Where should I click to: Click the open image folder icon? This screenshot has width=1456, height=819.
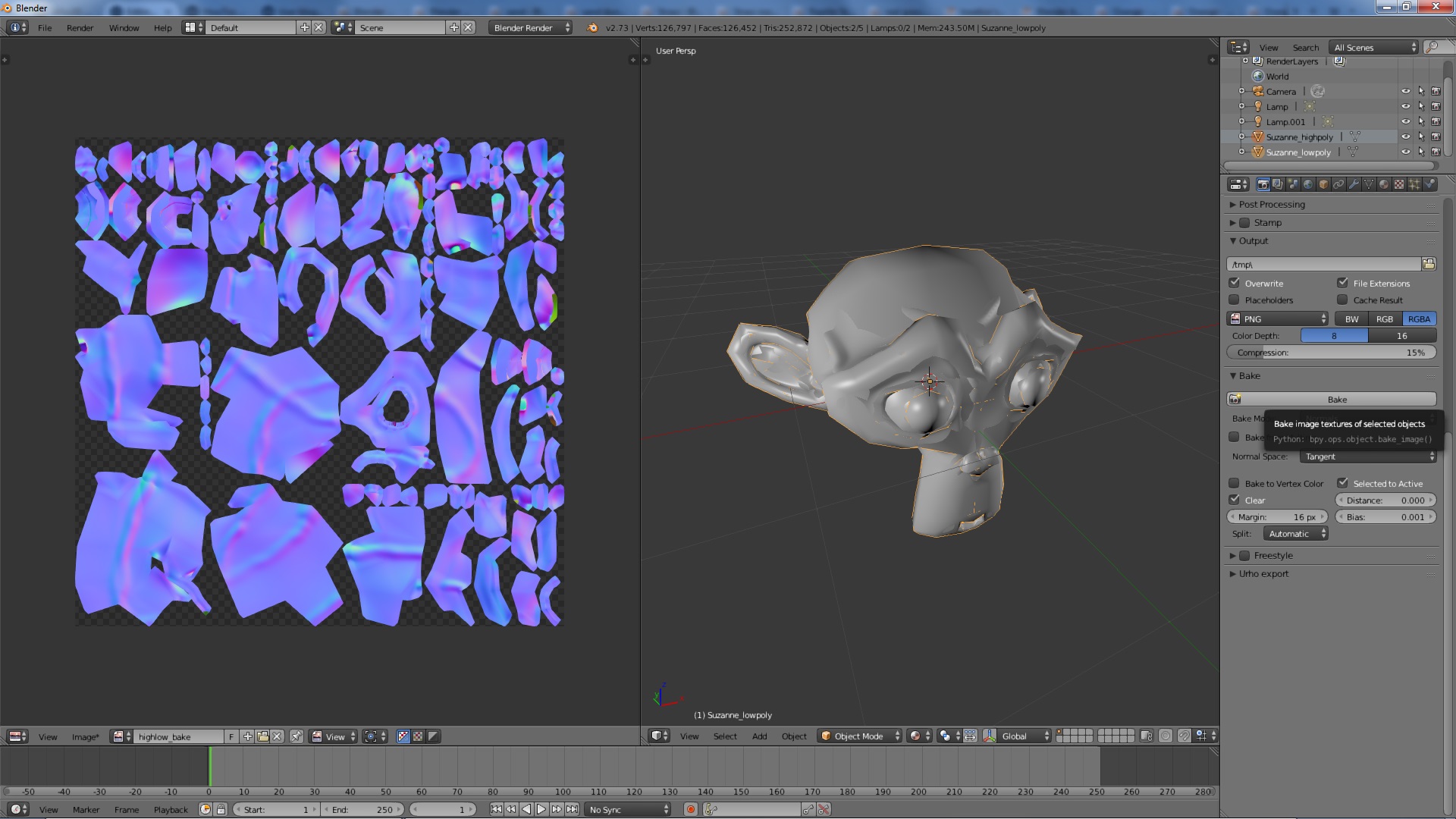(x=262, y=736)
